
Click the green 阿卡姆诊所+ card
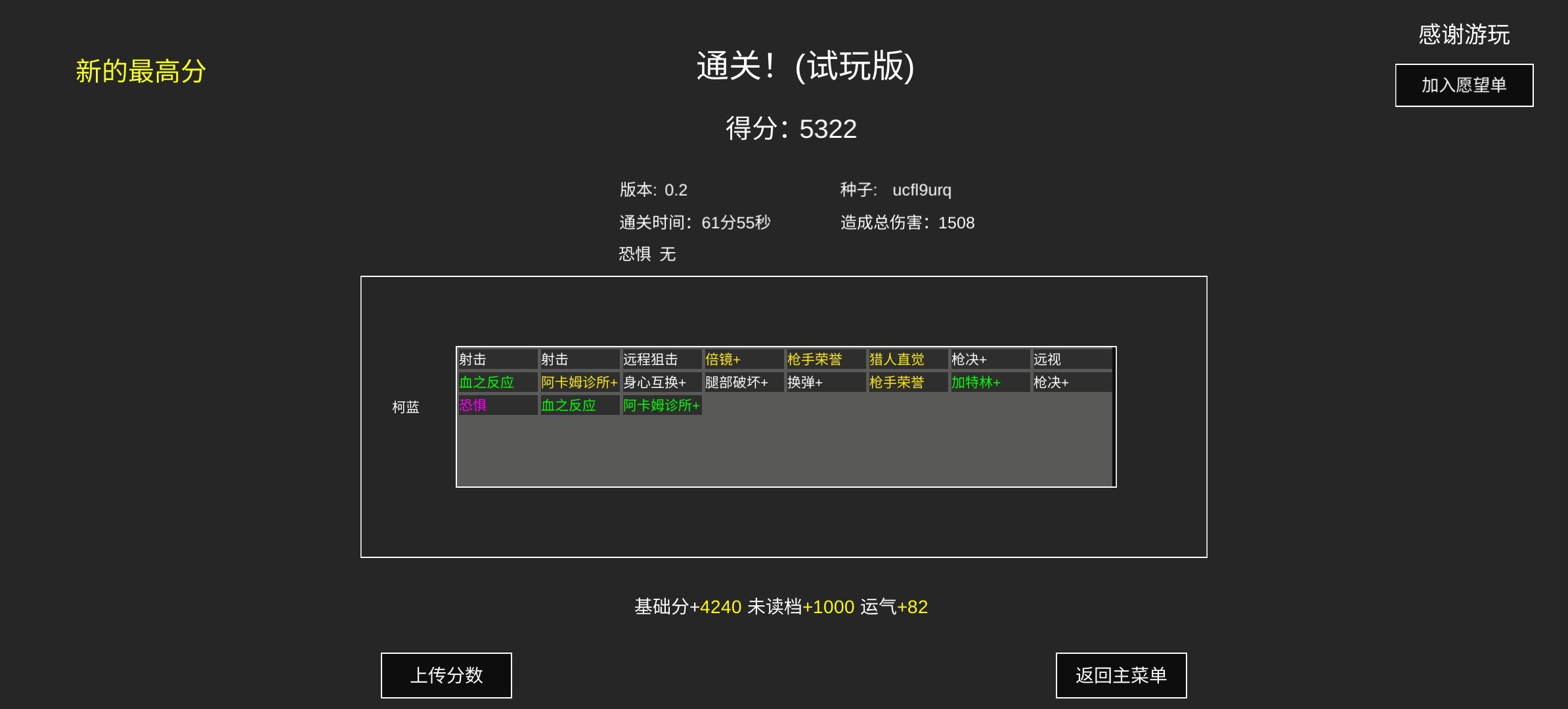coord(661,405)
